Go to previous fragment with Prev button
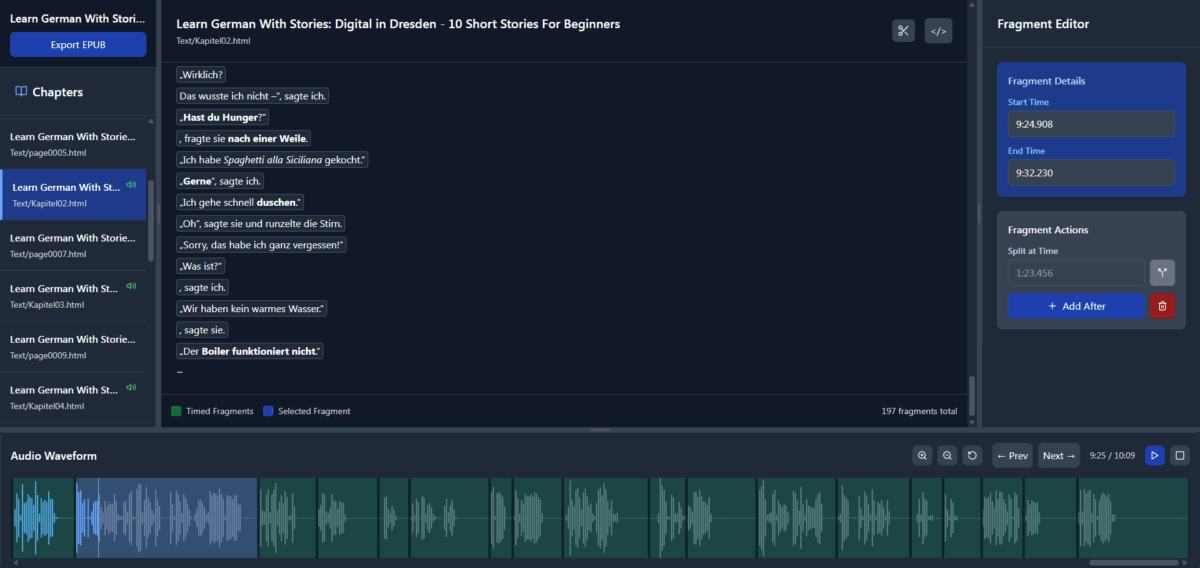The width and height of the screenshot is (1200, 568). pos(1012,456)
